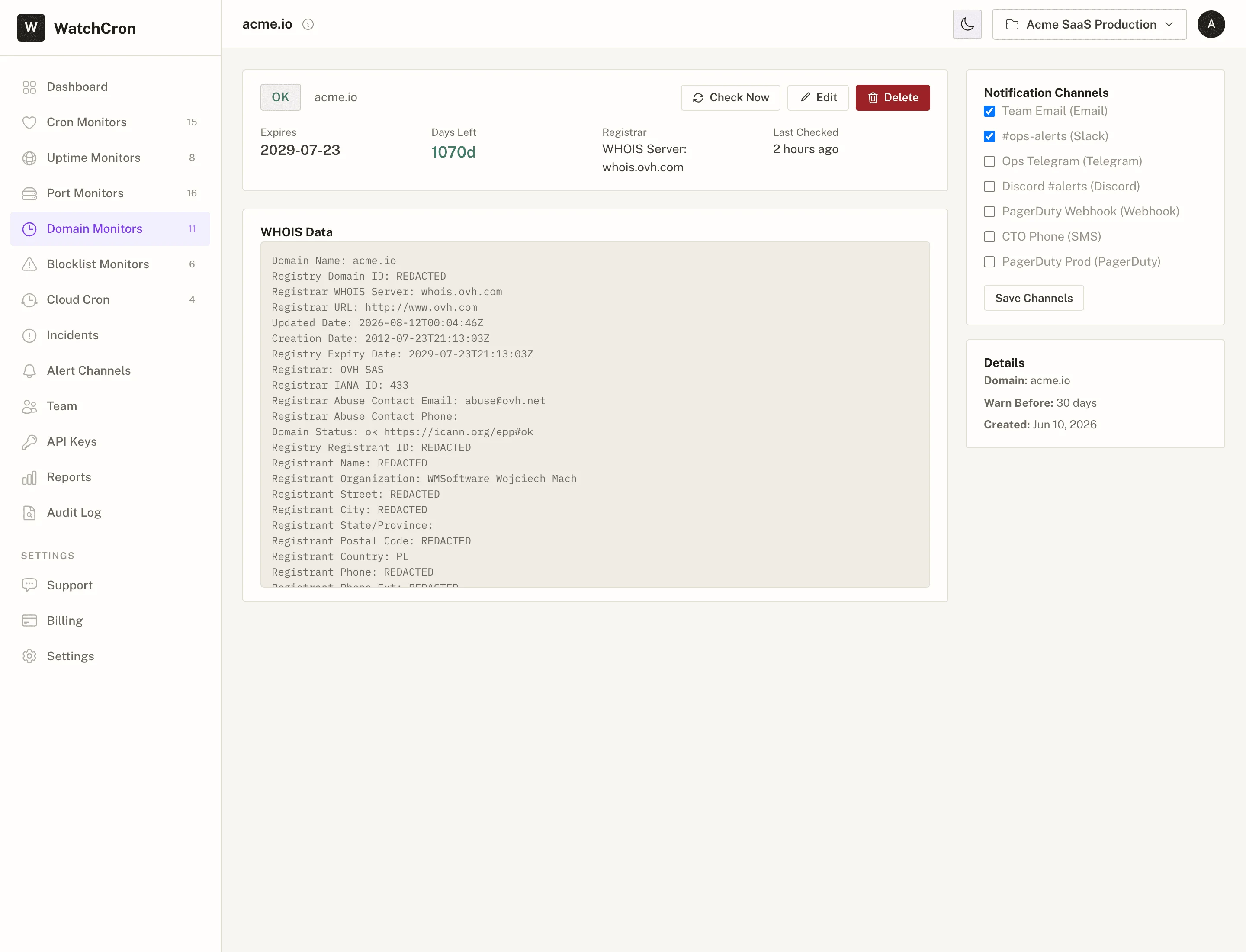Open Cloud Cron section

coord(110,300)
